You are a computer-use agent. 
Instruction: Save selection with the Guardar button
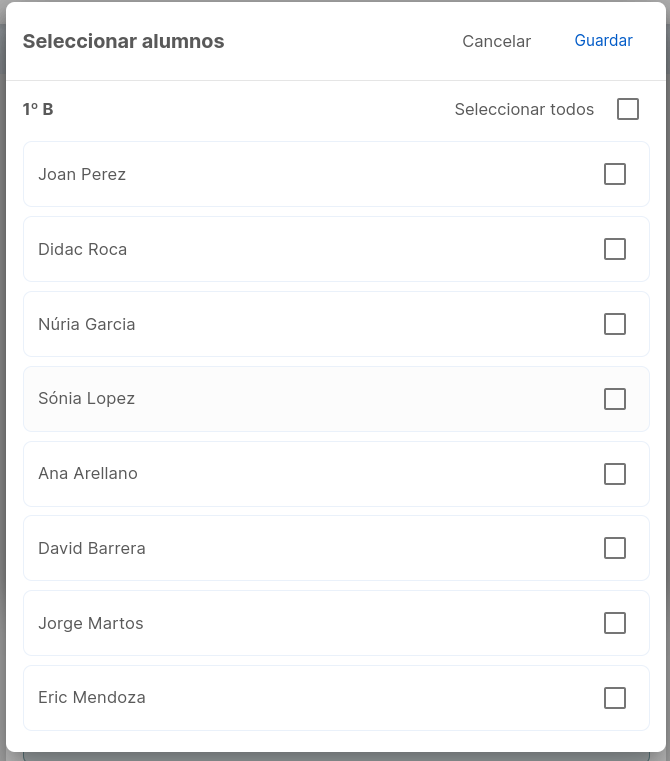click(x=603, y=41)
